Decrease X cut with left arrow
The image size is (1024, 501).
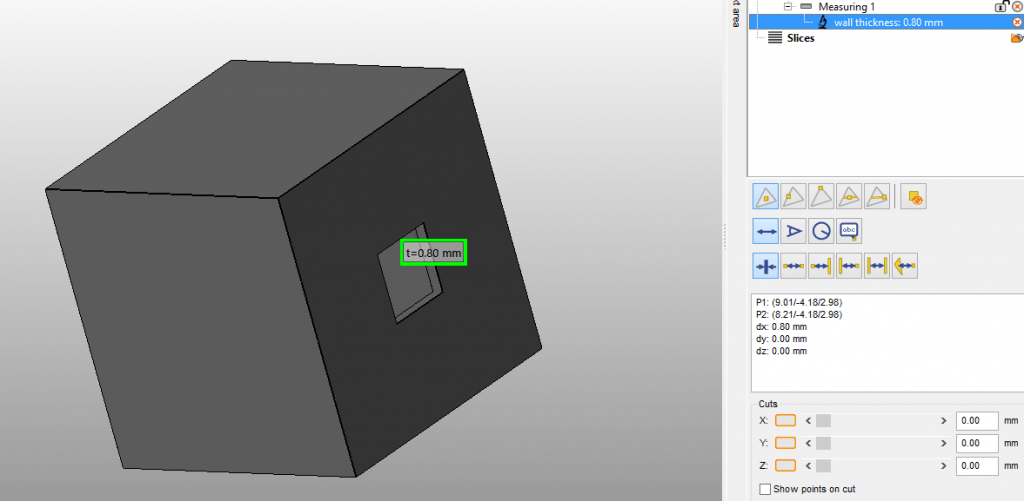808,421
